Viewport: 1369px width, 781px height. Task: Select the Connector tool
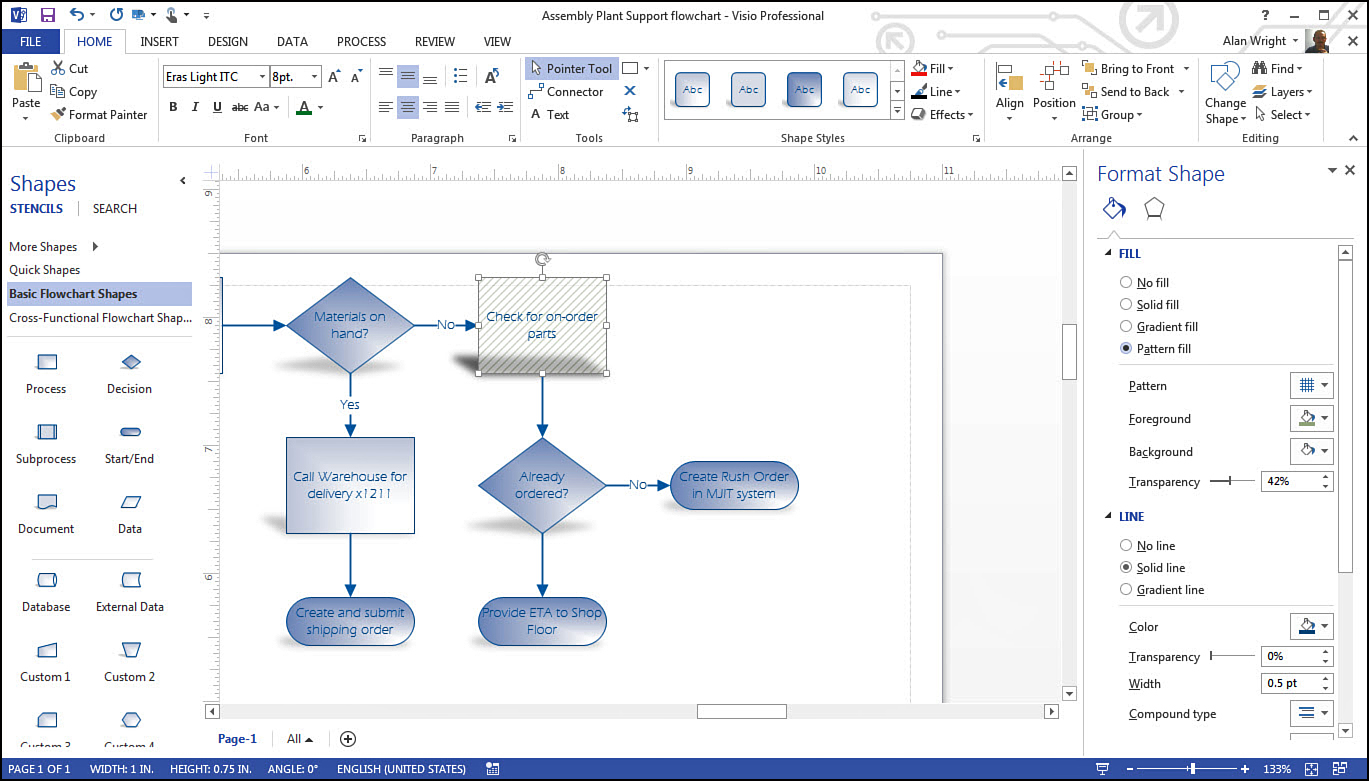coord(566,92)
